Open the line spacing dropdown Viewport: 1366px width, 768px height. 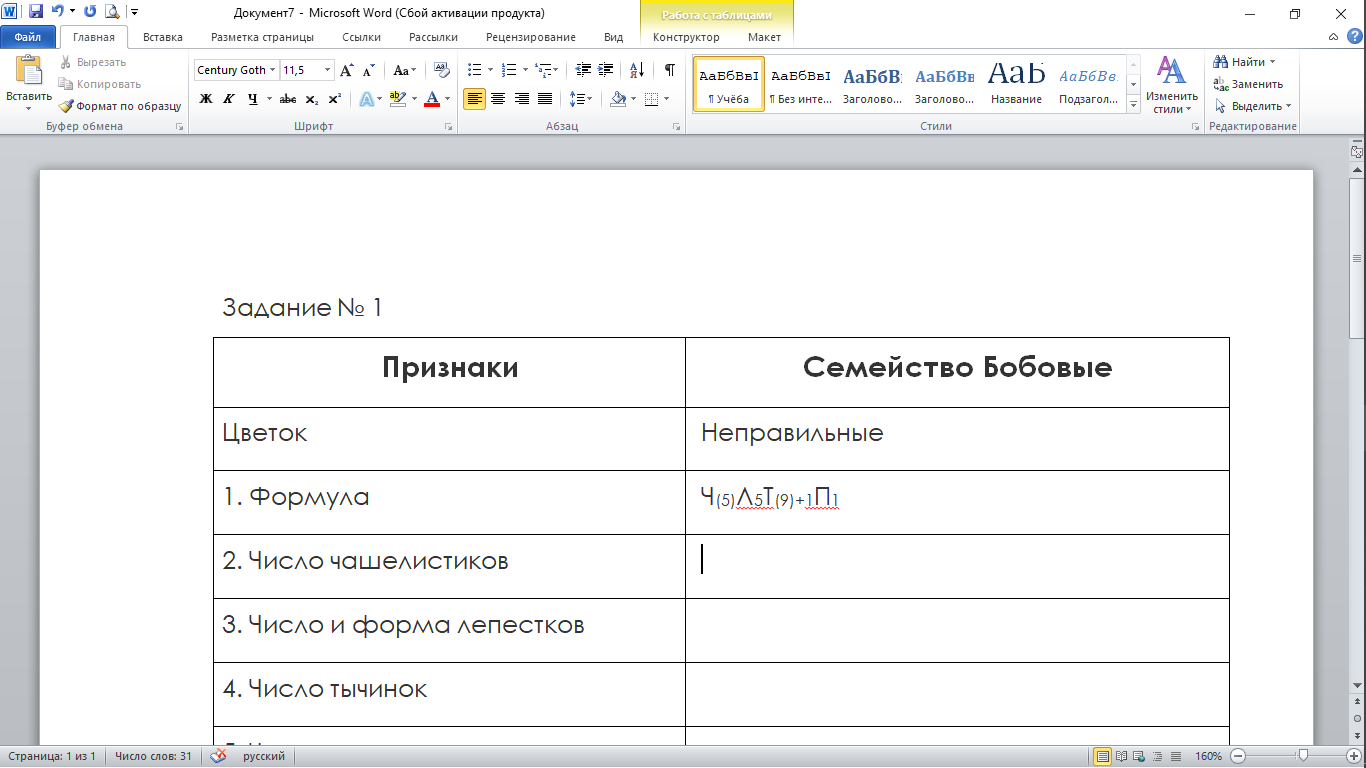pyautogui.click(x=580, y=99)
